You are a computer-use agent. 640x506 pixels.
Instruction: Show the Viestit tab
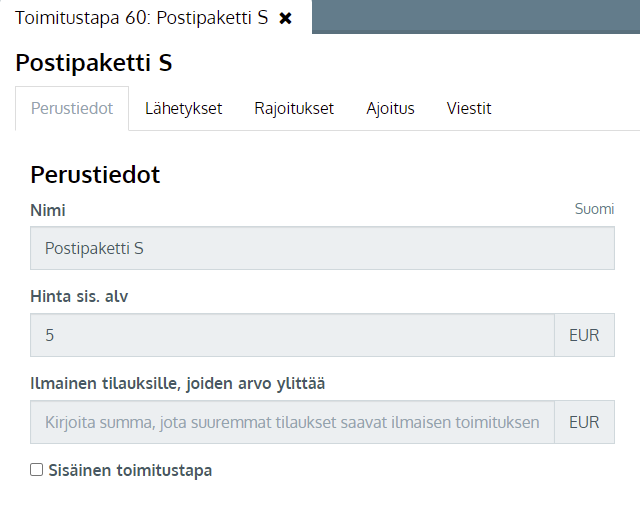(469, 109)
